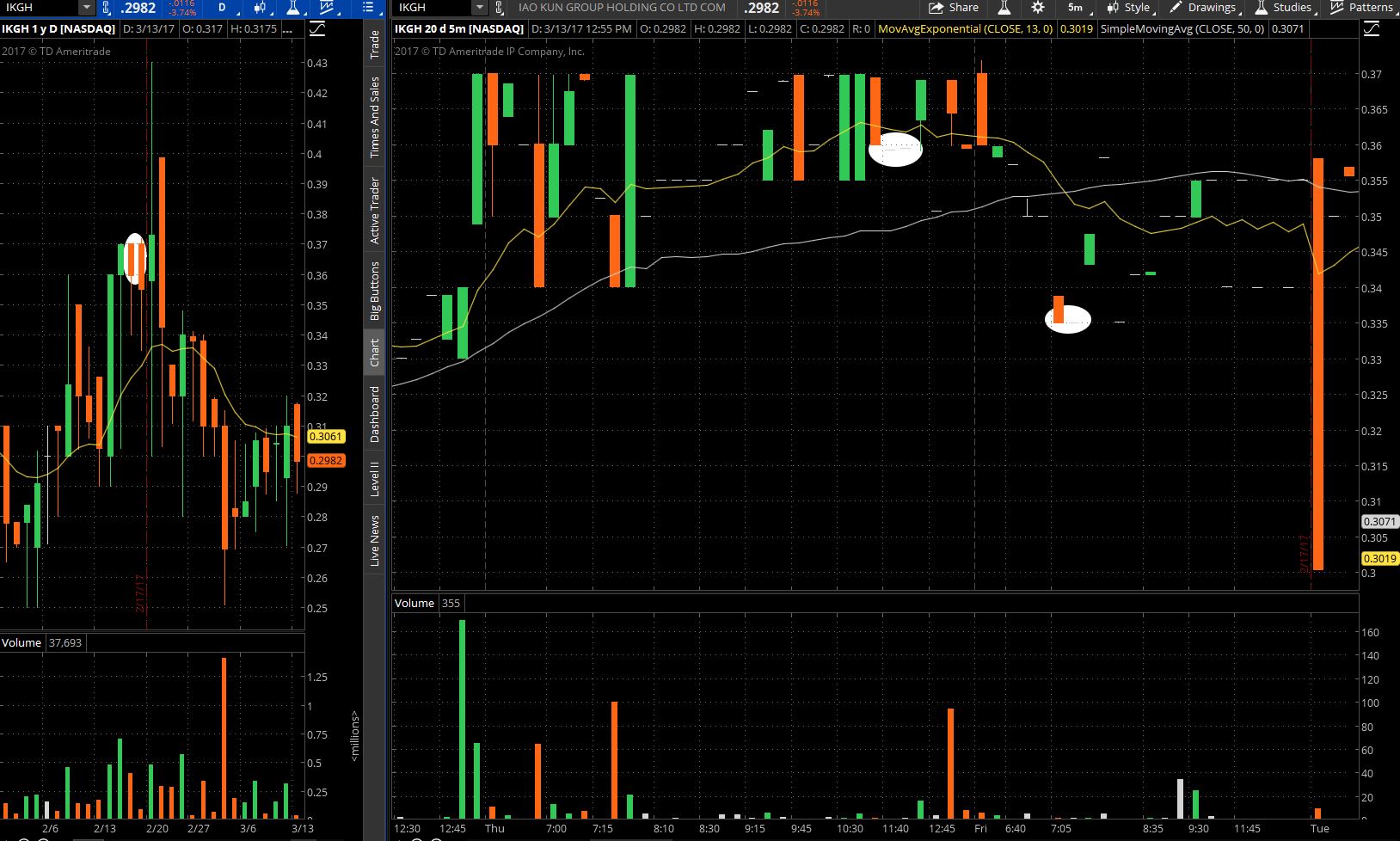Viewport: 1400px width, 841px height.
Task: Switch to the Active Trader tab
Action: [374, 211]
